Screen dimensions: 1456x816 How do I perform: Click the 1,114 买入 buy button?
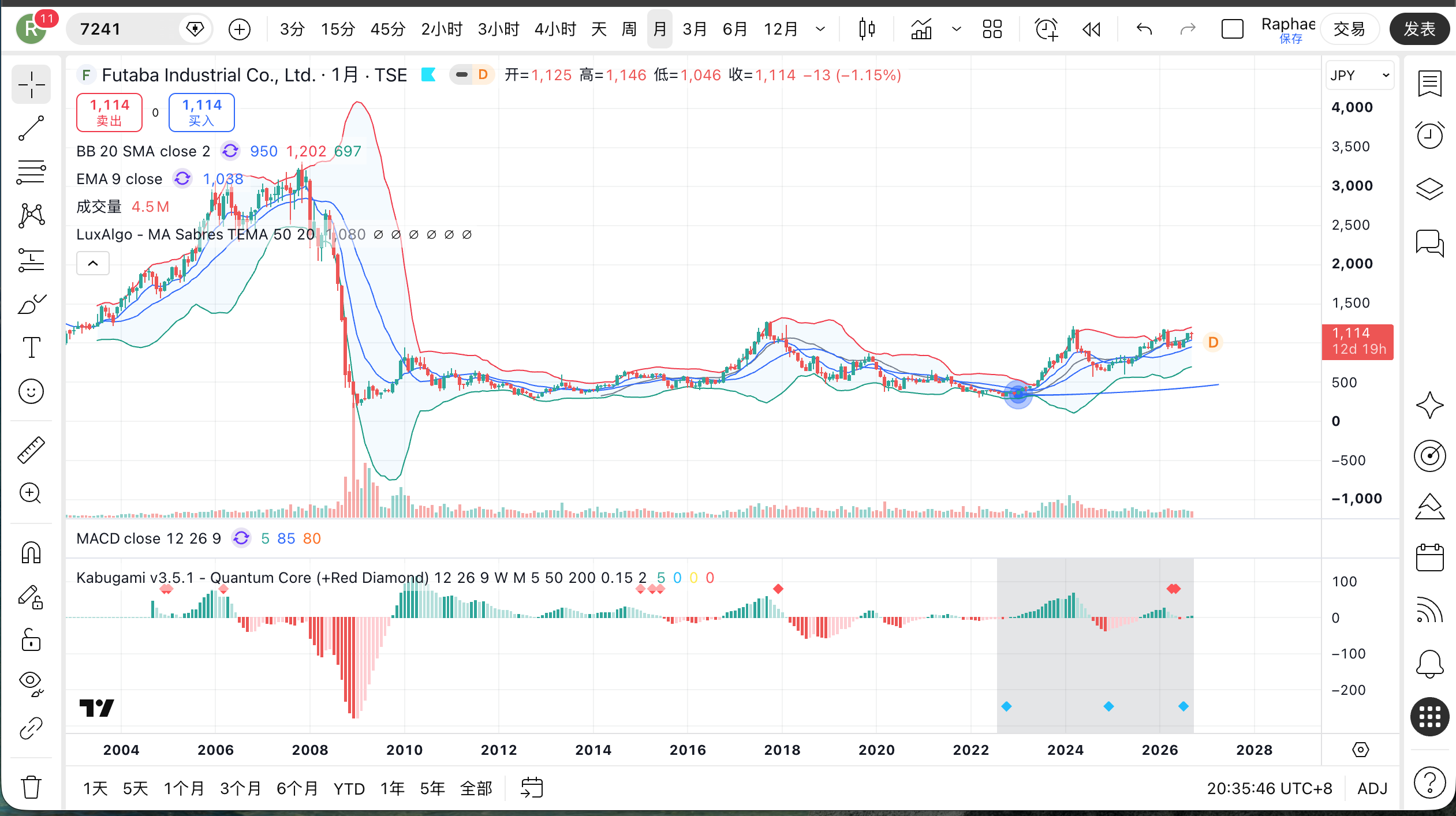coord(201,113)
